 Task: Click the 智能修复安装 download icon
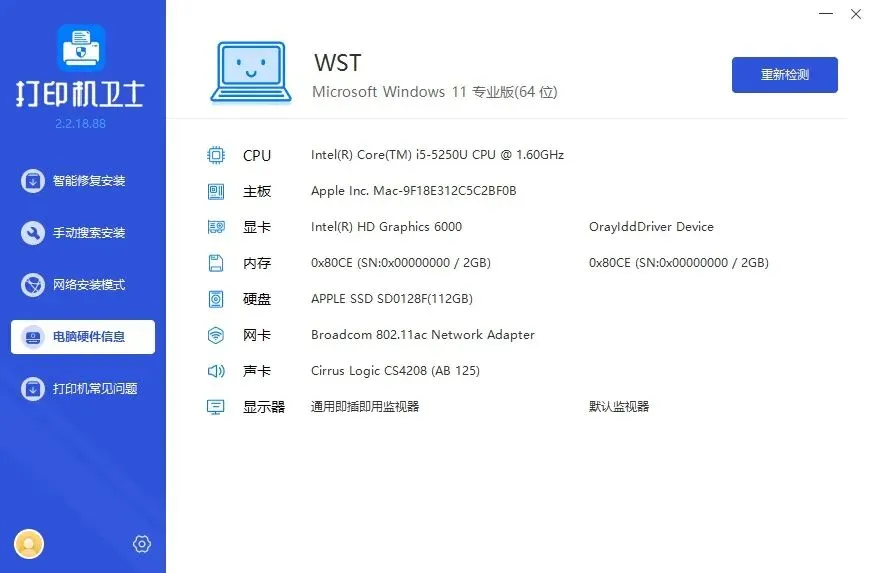coord(32,181)
